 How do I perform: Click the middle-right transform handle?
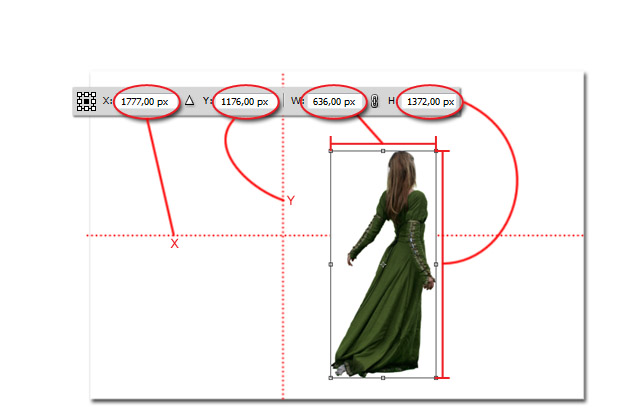click(x=436, y=265)
